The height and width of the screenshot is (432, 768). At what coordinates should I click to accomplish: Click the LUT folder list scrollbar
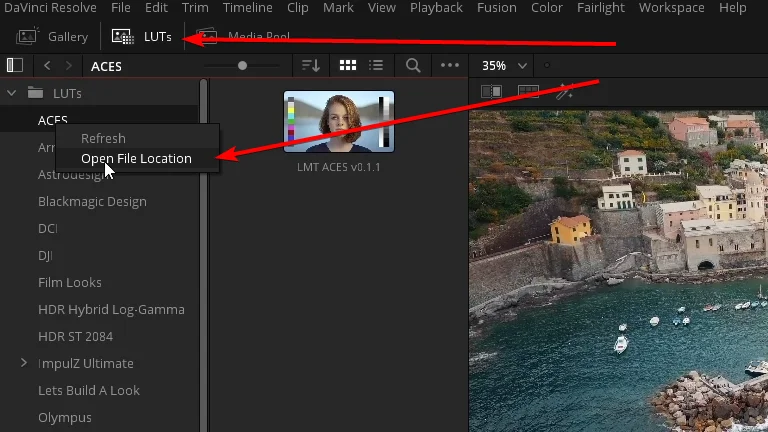tap(203, 255)
